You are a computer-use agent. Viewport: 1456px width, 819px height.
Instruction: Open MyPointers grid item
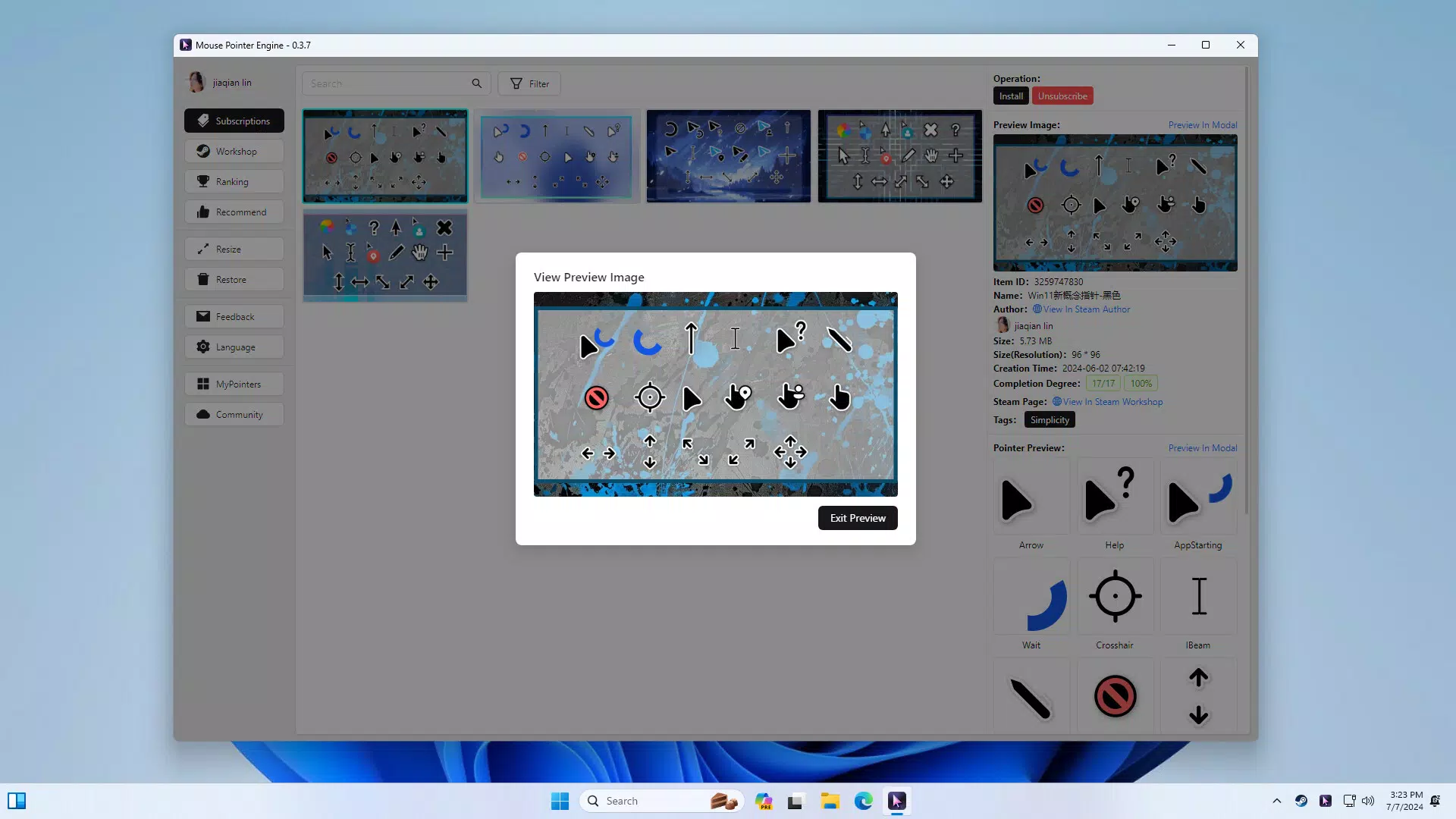tap(234, 384)
